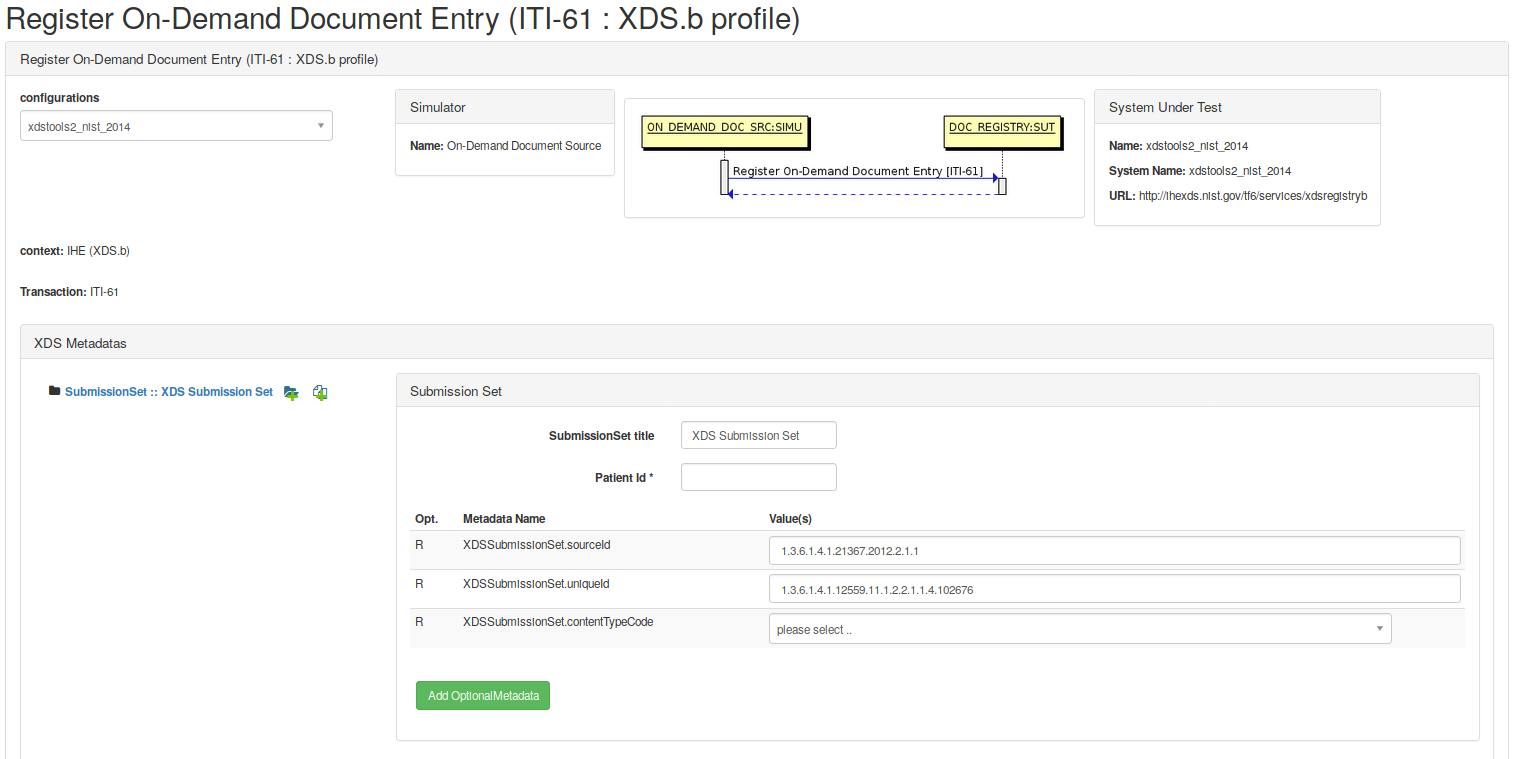Click the dashed return arrow in the diagram
The height and width of the screenshot is (759, 1518).
(x=862, y=195)
